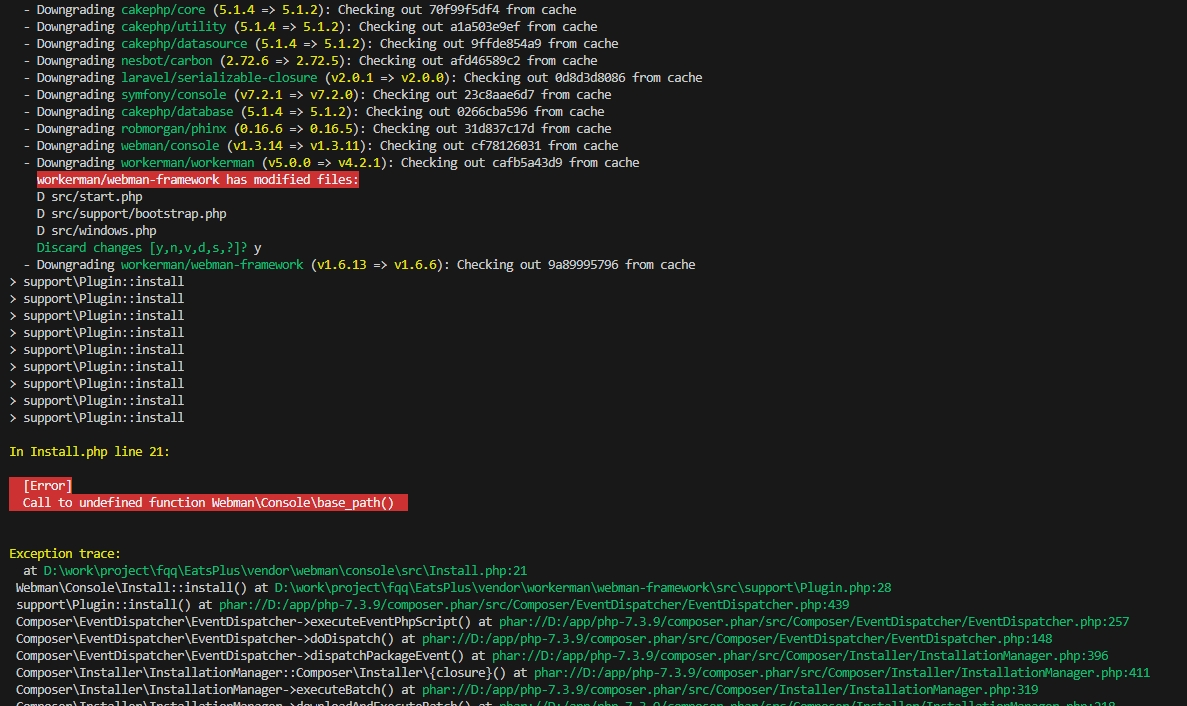Open the InstallationManager.php:319 phar path link

(730, 690)
